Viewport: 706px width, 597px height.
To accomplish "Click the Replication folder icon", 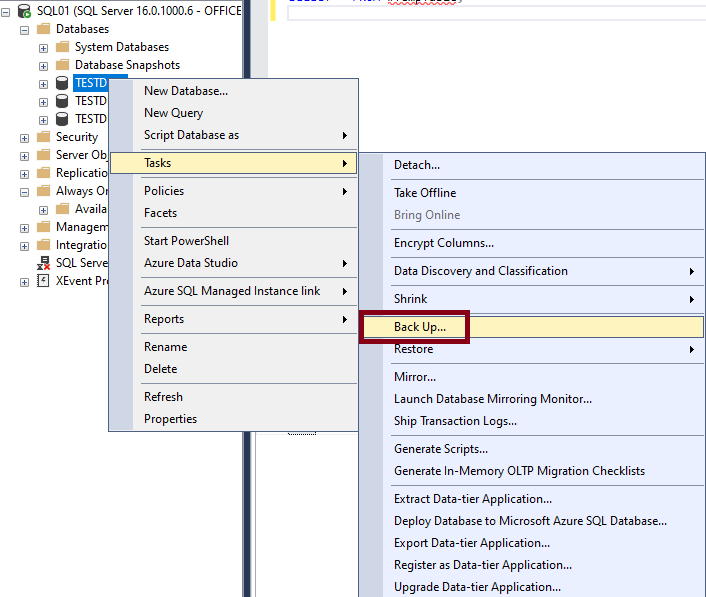I will pos(43,173).
